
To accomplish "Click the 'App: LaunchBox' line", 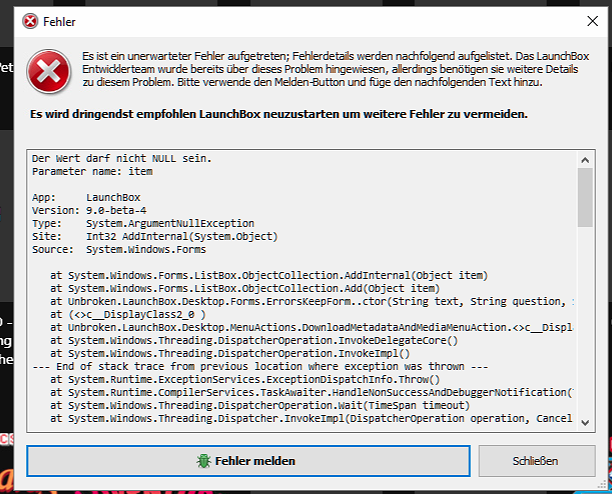I will tap(86, 197).
